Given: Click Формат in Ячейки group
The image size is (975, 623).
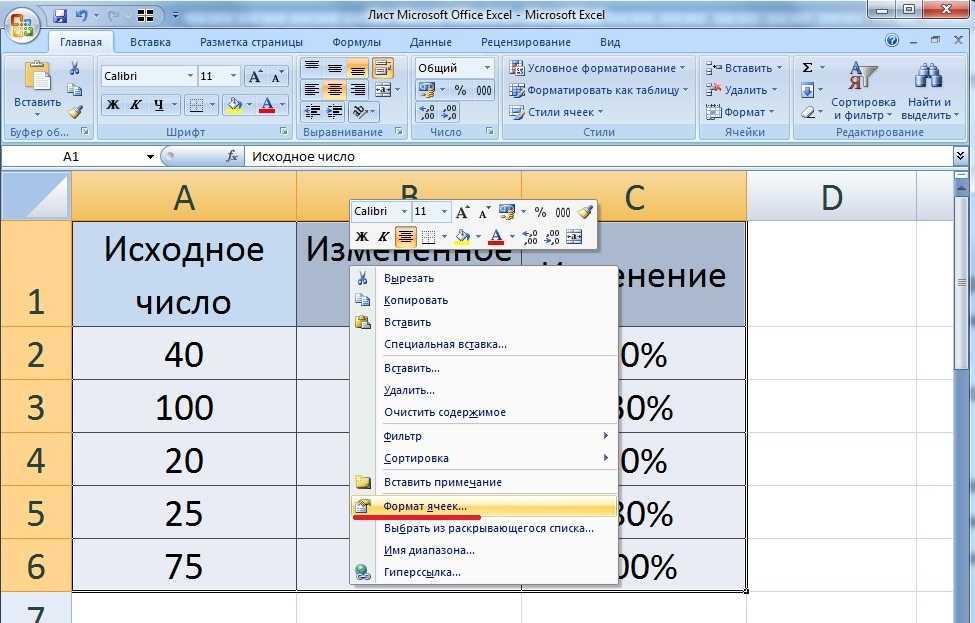Looking at the screenshot, I should pos(740,112).
